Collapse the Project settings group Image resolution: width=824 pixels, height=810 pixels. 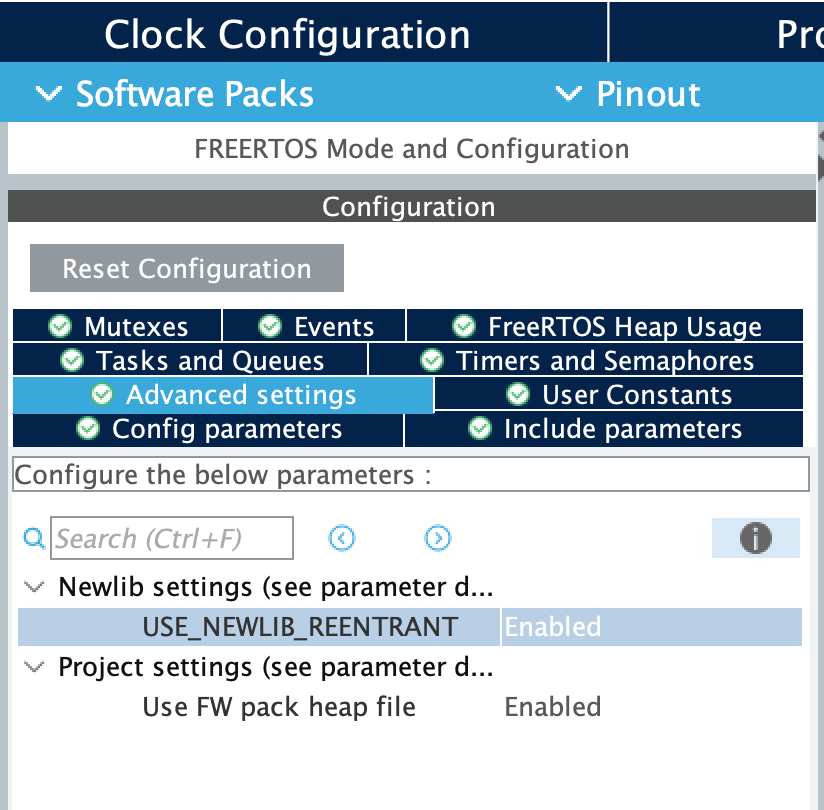pyautogui.click(x=34, y=667)
